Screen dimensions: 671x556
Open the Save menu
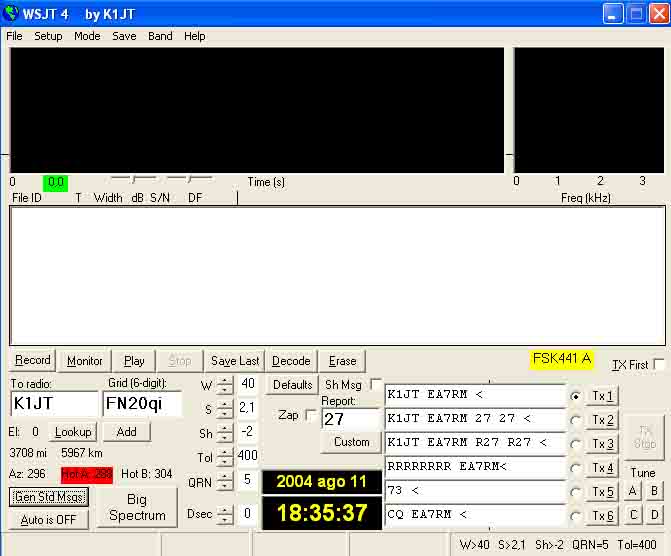(124, 36)
